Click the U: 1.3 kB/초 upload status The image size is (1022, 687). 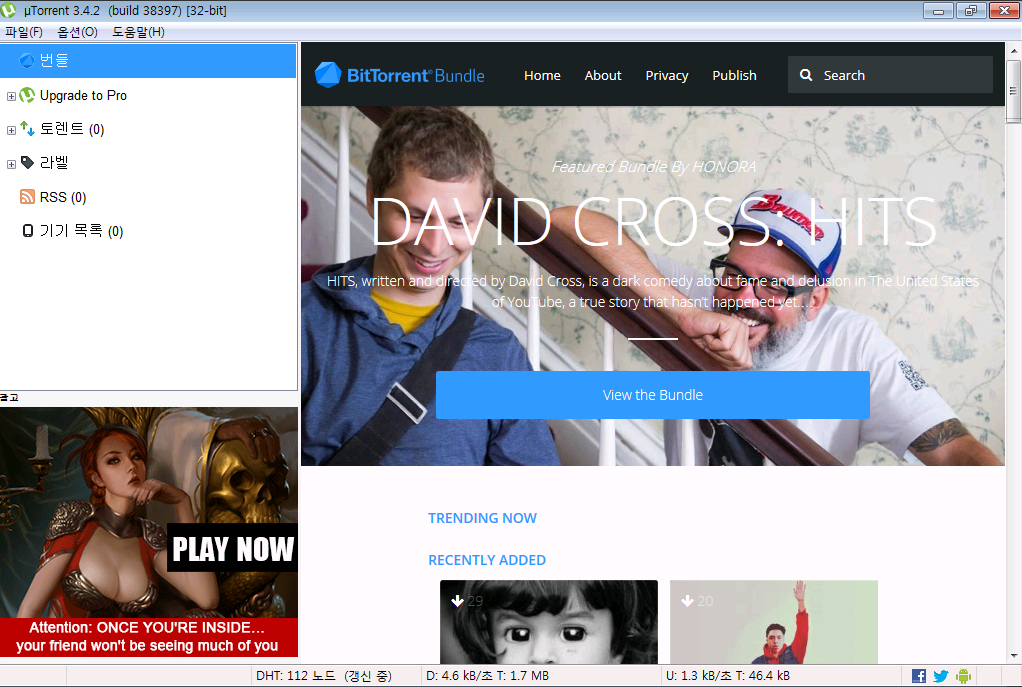[727, 676]
